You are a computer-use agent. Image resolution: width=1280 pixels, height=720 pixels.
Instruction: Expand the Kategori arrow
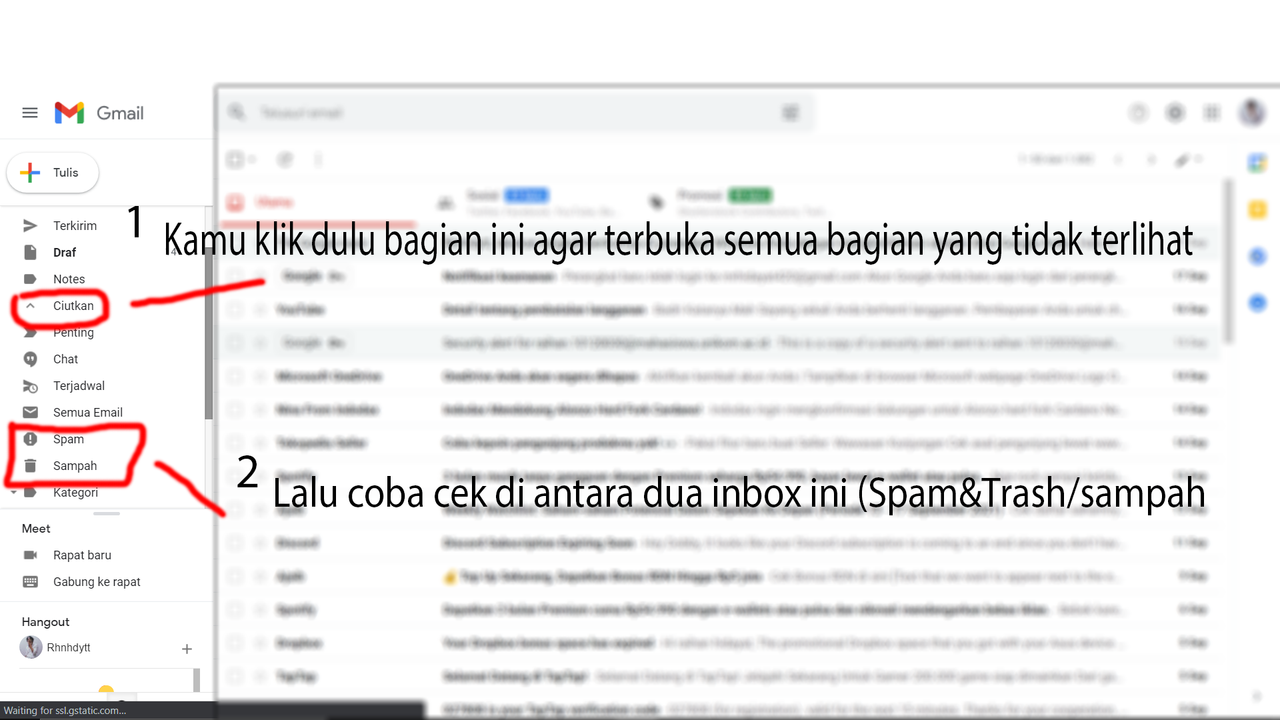point(13,492)
